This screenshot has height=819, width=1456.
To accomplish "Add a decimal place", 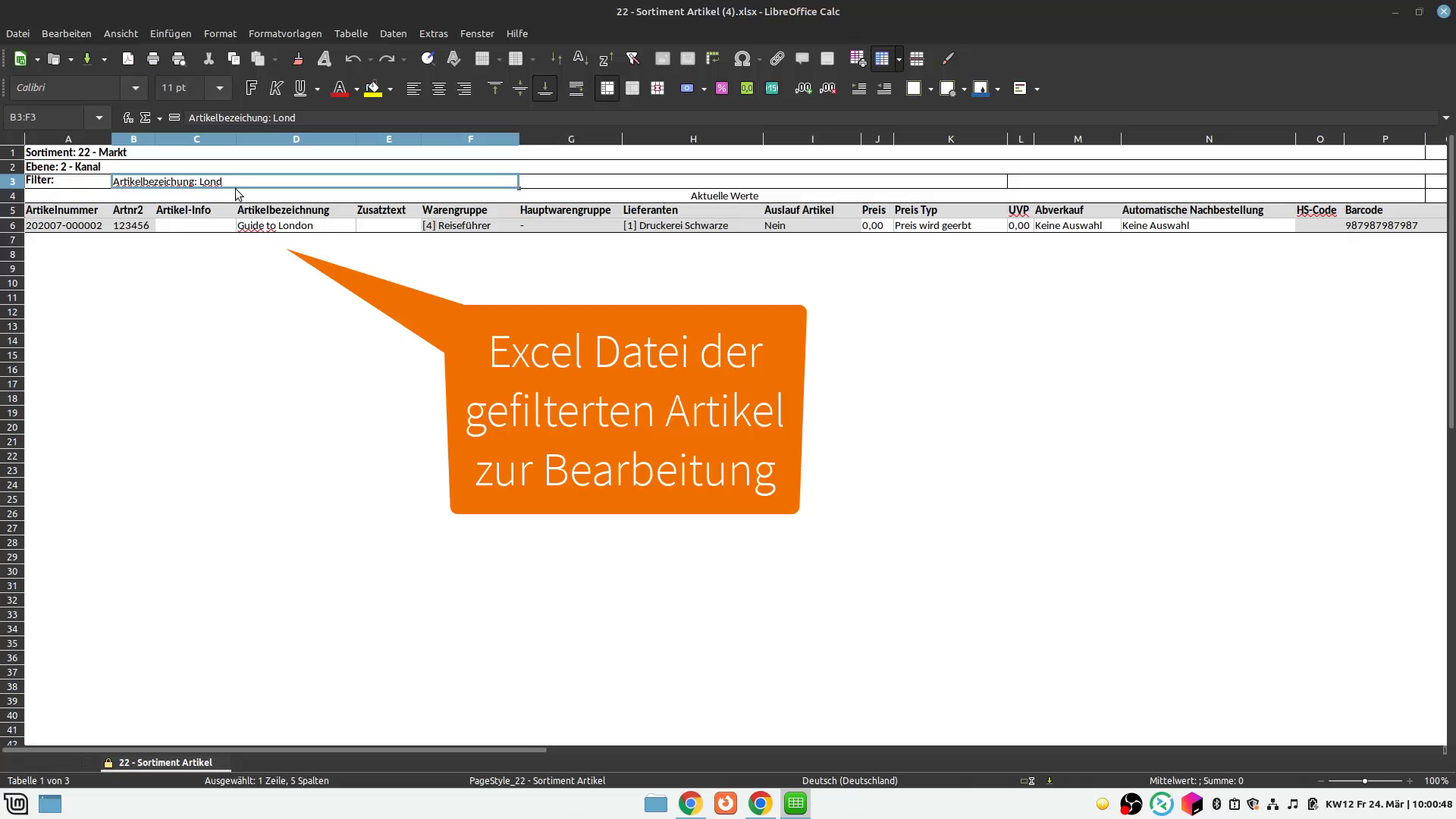I will click(803, 89).
